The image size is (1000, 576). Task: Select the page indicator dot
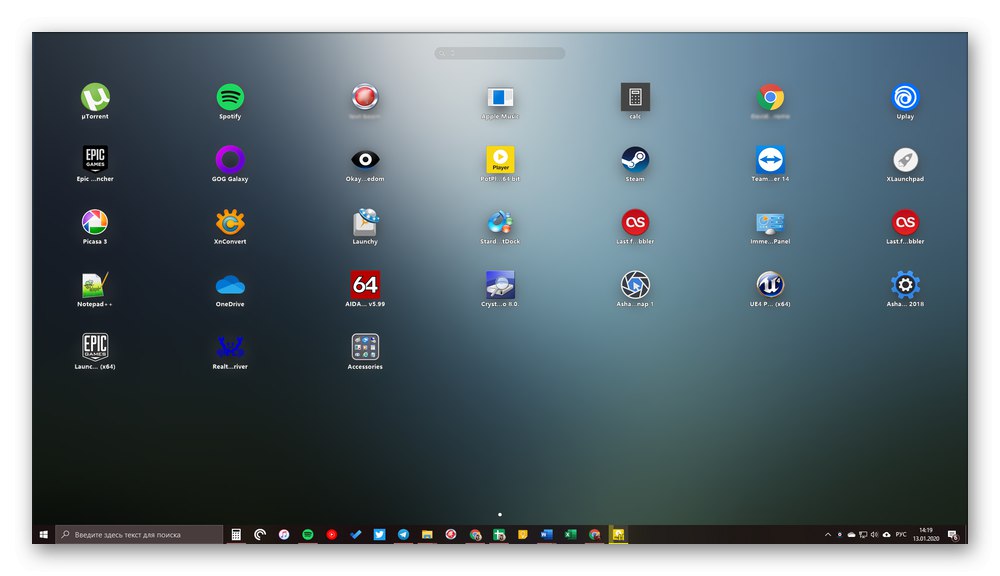click(x=500, y=514)
